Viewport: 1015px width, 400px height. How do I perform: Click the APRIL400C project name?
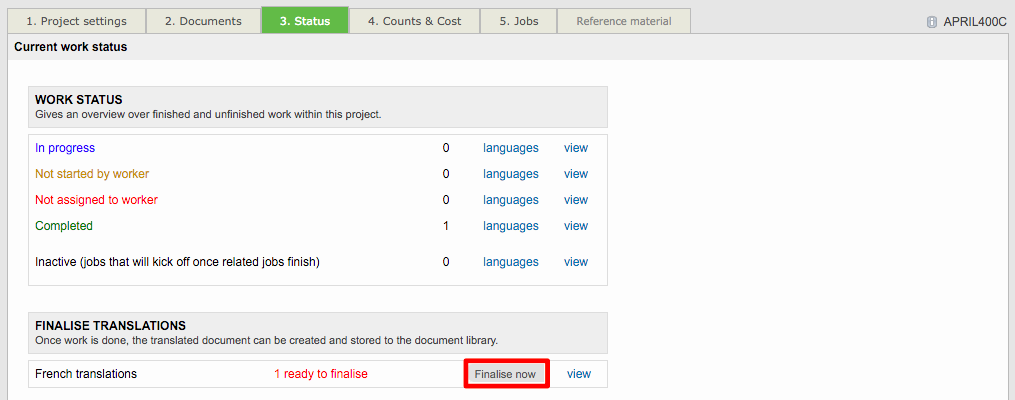click(x=974, y=22)
